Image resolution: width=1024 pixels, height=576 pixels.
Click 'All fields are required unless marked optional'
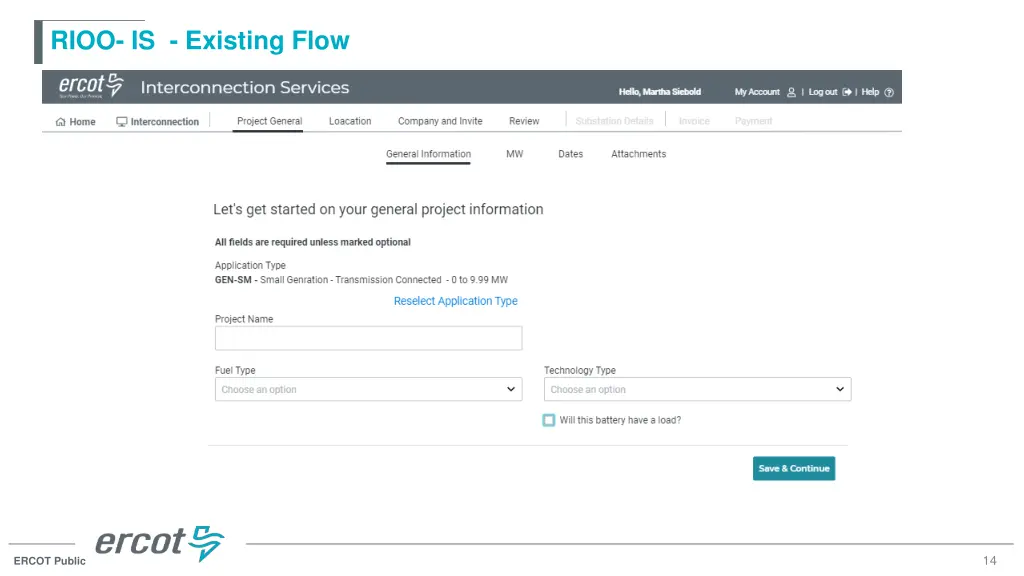(313, 242)
